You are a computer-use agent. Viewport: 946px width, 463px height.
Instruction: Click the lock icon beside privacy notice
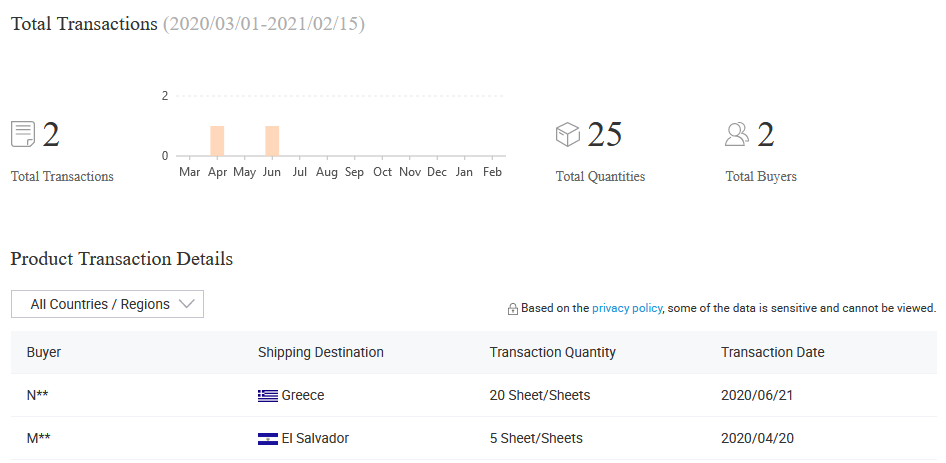click(513, 309)
